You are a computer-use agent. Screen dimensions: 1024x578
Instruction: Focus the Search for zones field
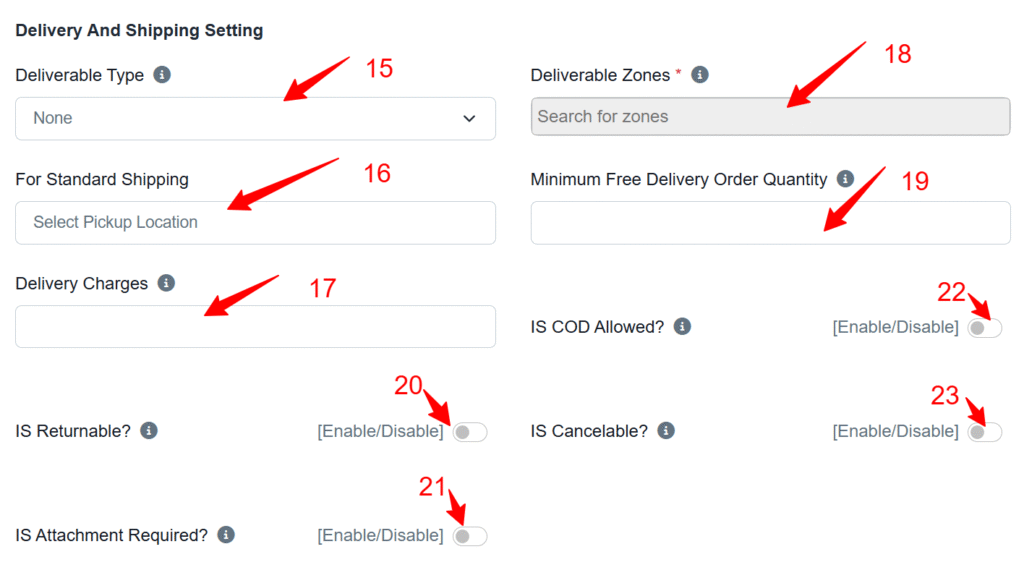[x=770, y=116]
